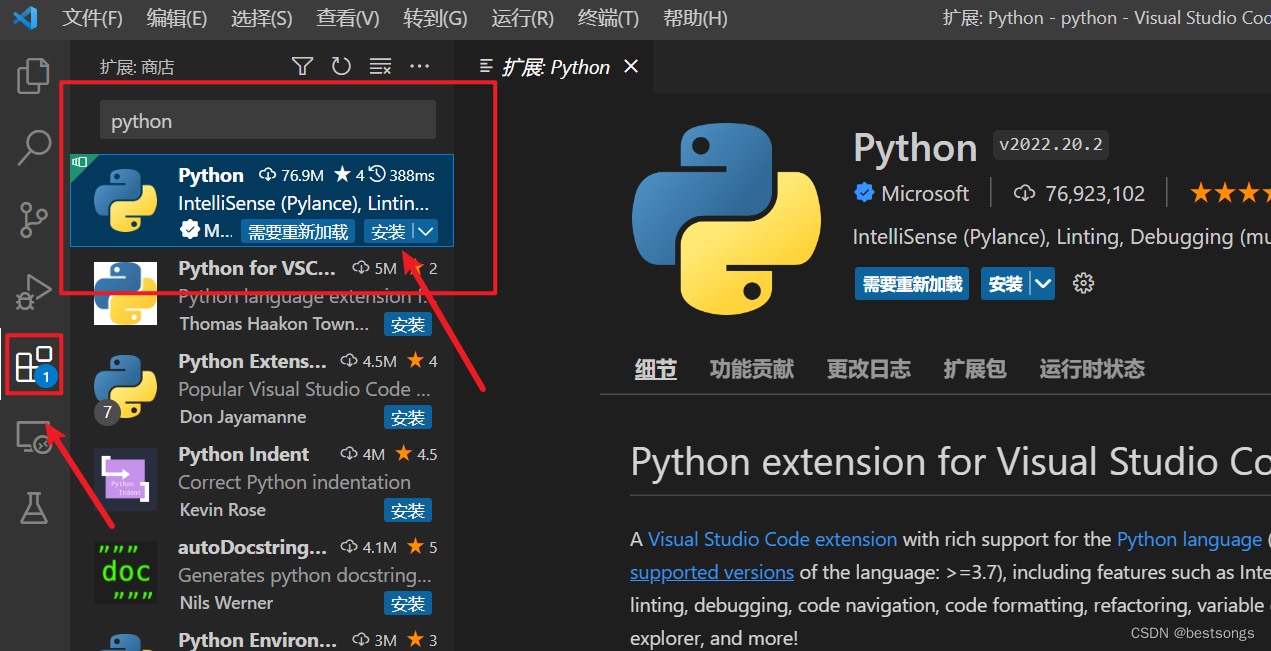Click the download count cloud icon in details
The image size is (1271, 651).
coord(1024,193)
